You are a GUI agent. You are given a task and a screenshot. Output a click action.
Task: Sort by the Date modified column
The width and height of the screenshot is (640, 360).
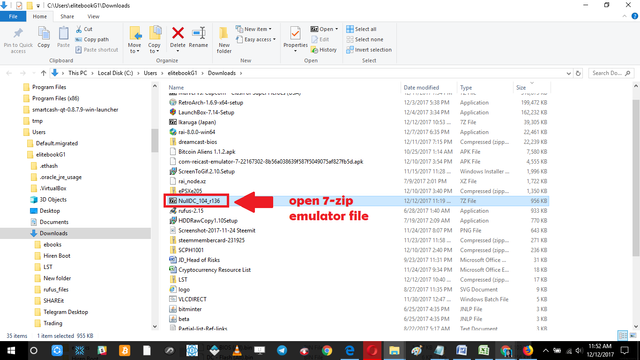421,87
